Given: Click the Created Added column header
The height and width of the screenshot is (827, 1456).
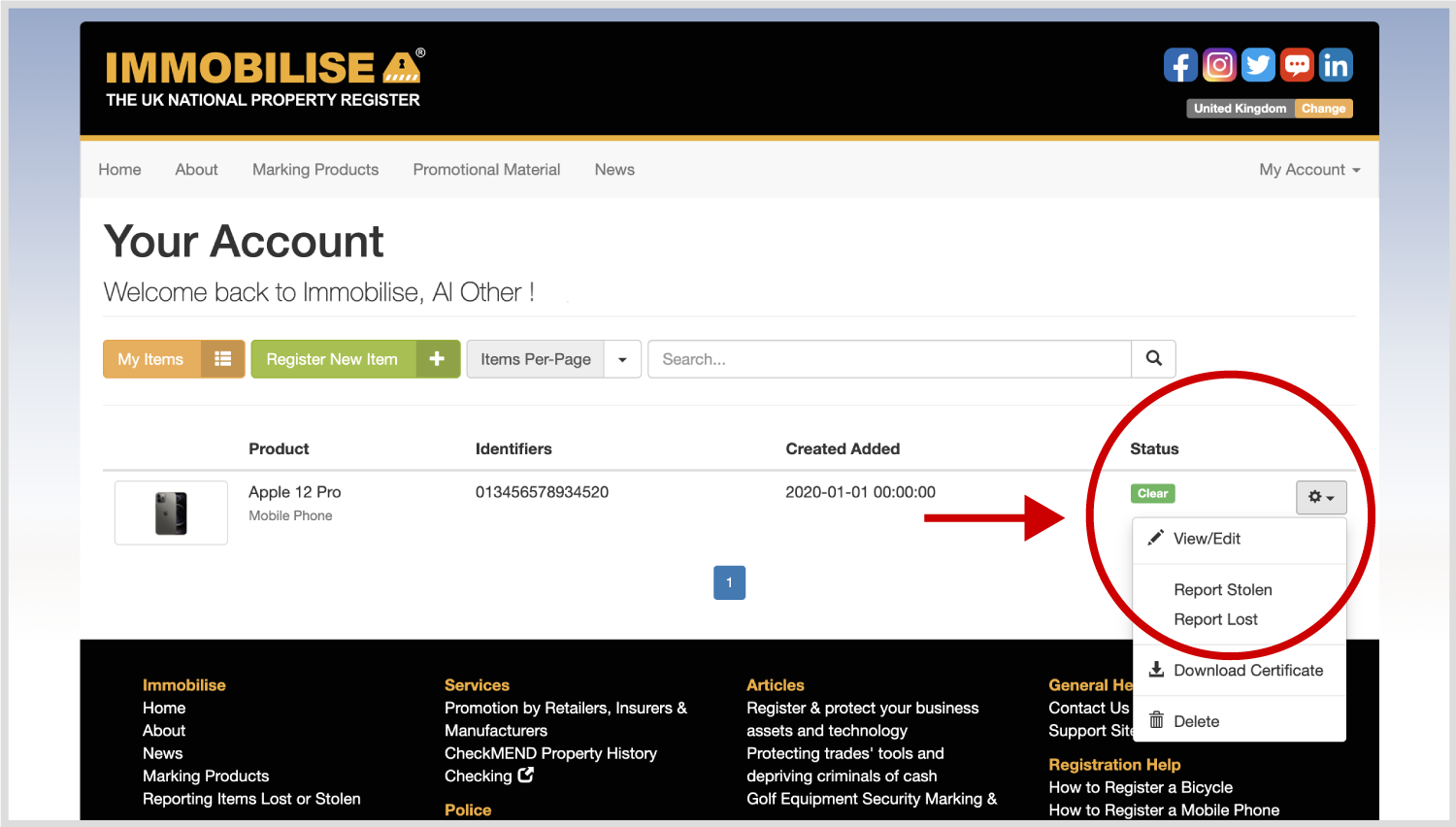Looking at the screenshot, I should pyautogui.click(x=843, y=448).
